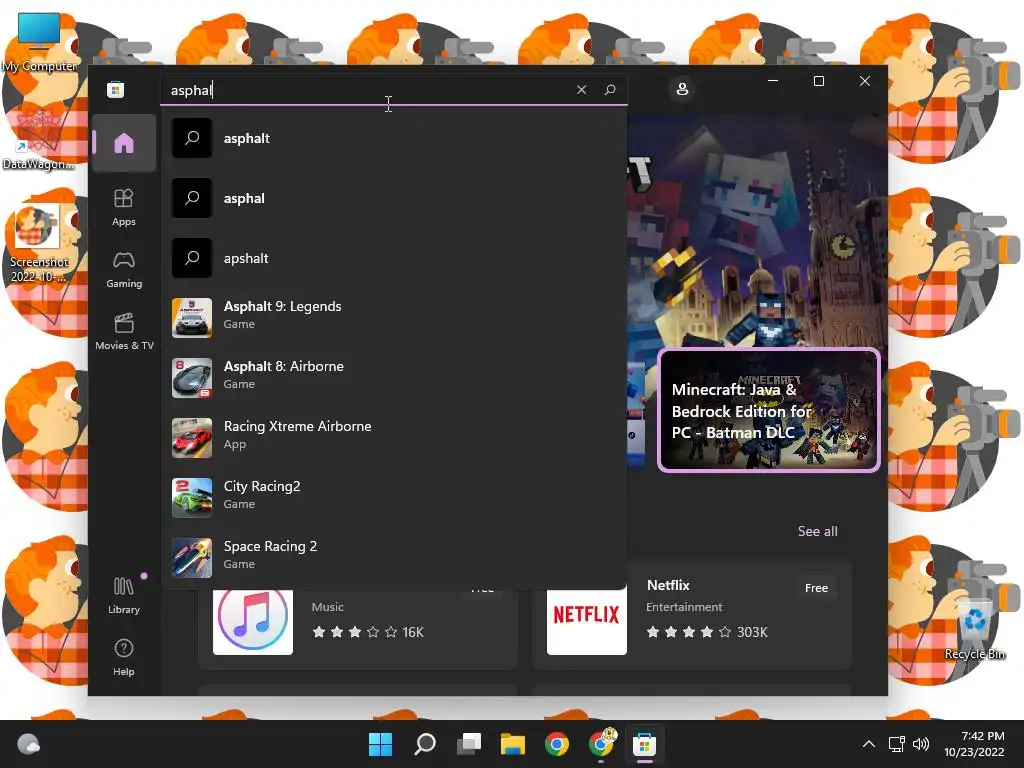This screenshot has height=768, width=1024.
Task: Open Minecraft Batman DLC featured card
Action: [x=769, y=410]
